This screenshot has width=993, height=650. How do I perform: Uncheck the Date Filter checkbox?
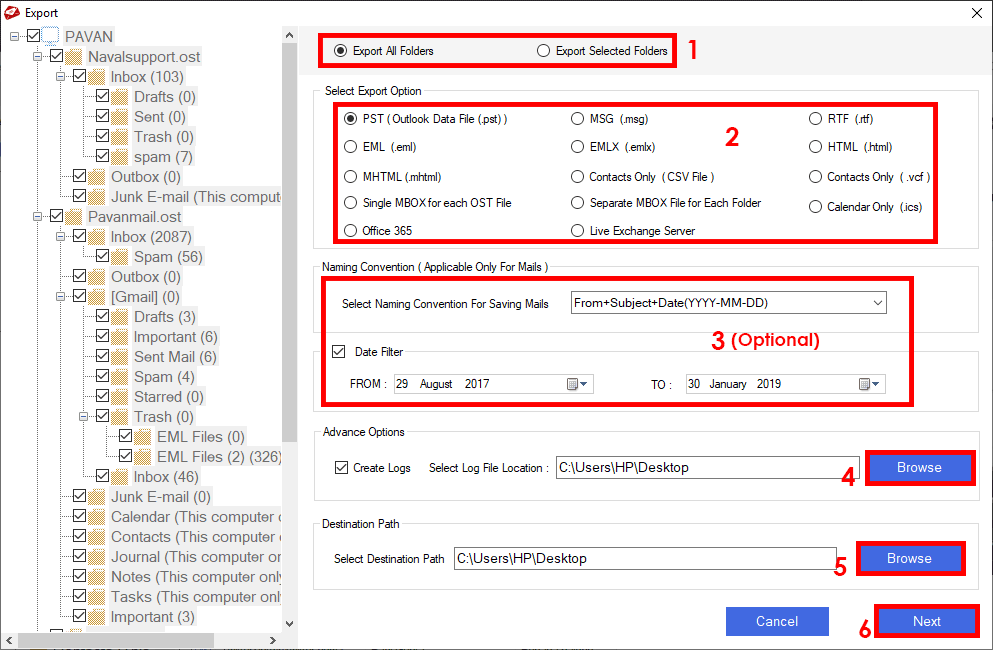pos(338,352)
